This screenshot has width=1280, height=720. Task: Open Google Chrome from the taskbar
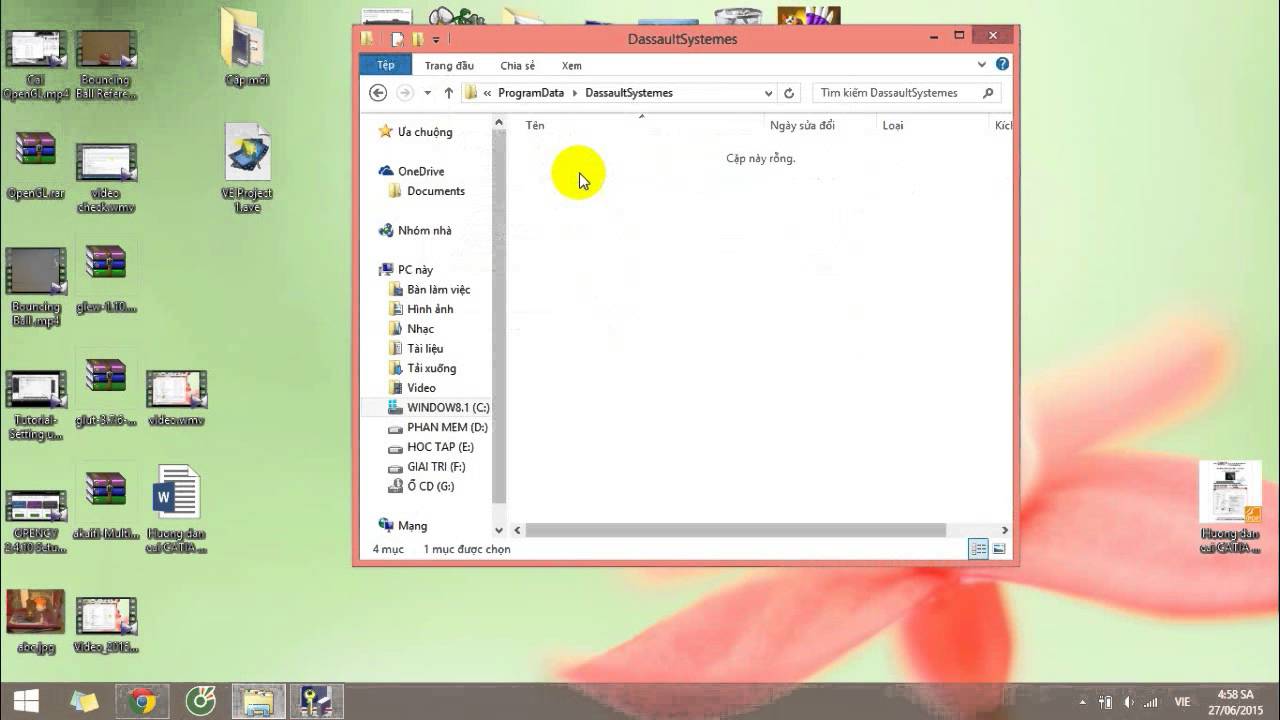click(x=143, y=702)
